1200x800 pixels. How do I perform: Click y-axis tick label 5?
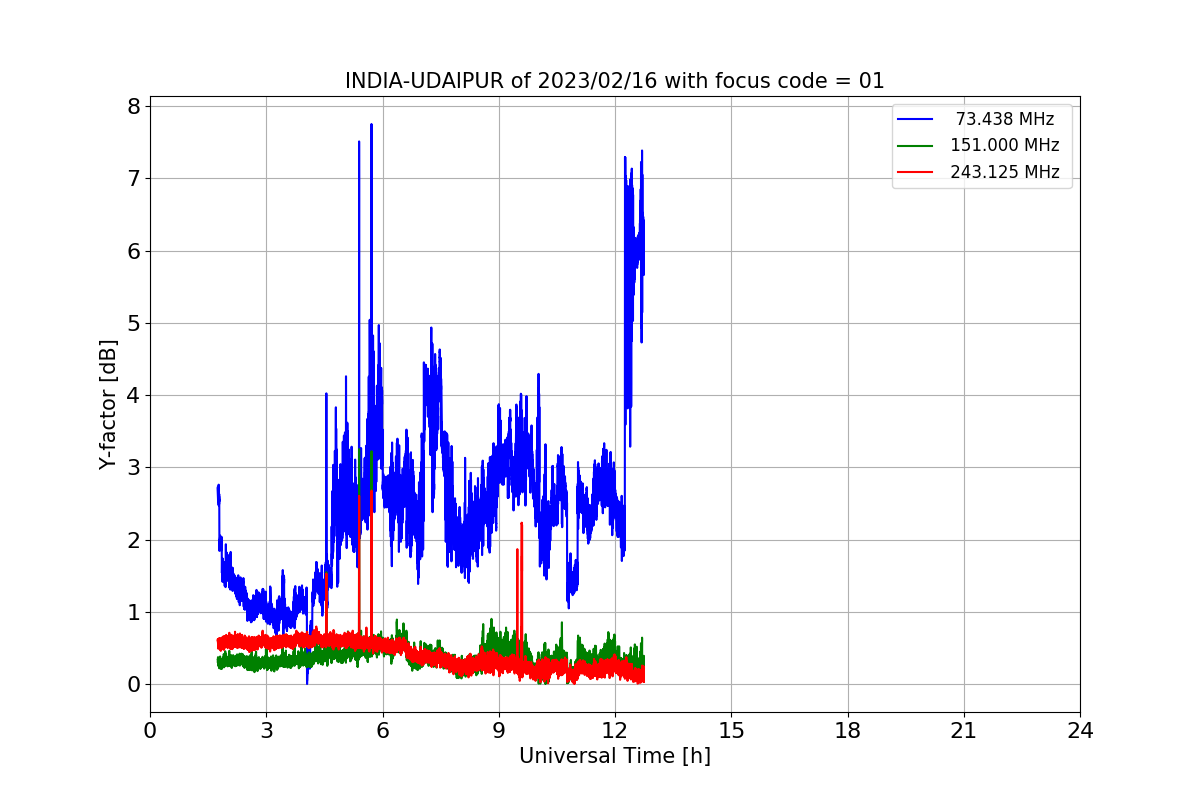[133, 323]
